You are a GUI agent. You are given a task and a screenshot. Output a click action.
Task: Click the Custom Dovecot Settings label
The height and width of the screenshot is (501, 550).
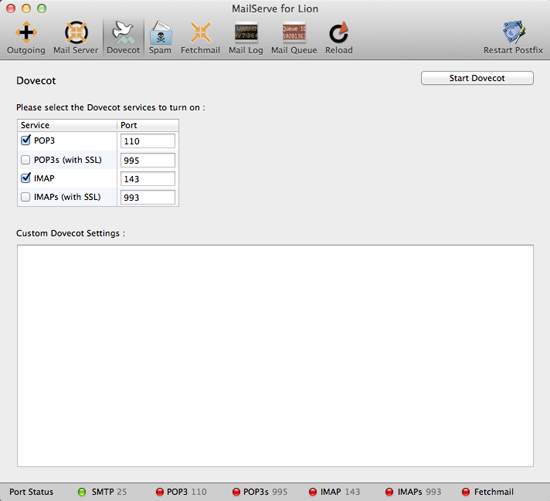(x=71, y=233)
